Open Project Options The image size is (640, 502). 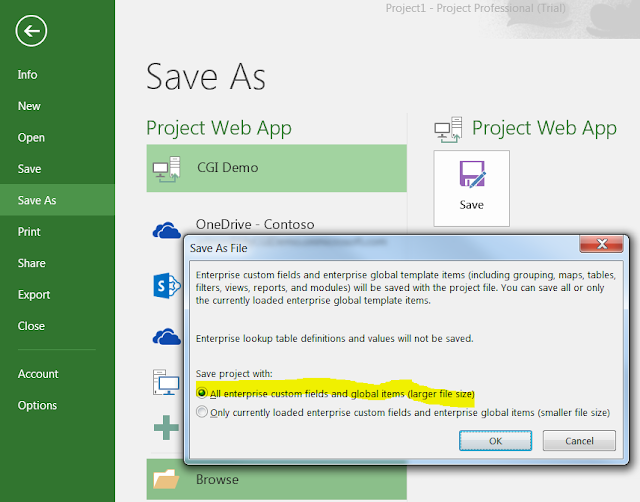click(37, 405)
